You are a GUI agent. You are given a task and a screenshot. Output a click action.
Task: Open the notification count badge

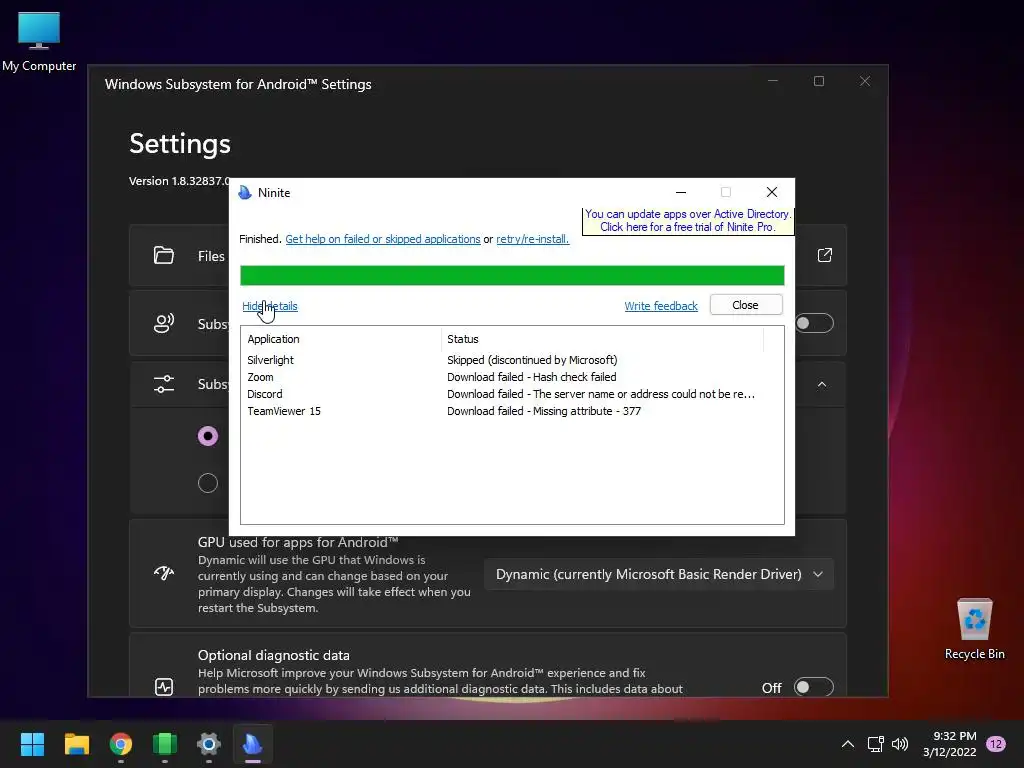pos(996,744)
